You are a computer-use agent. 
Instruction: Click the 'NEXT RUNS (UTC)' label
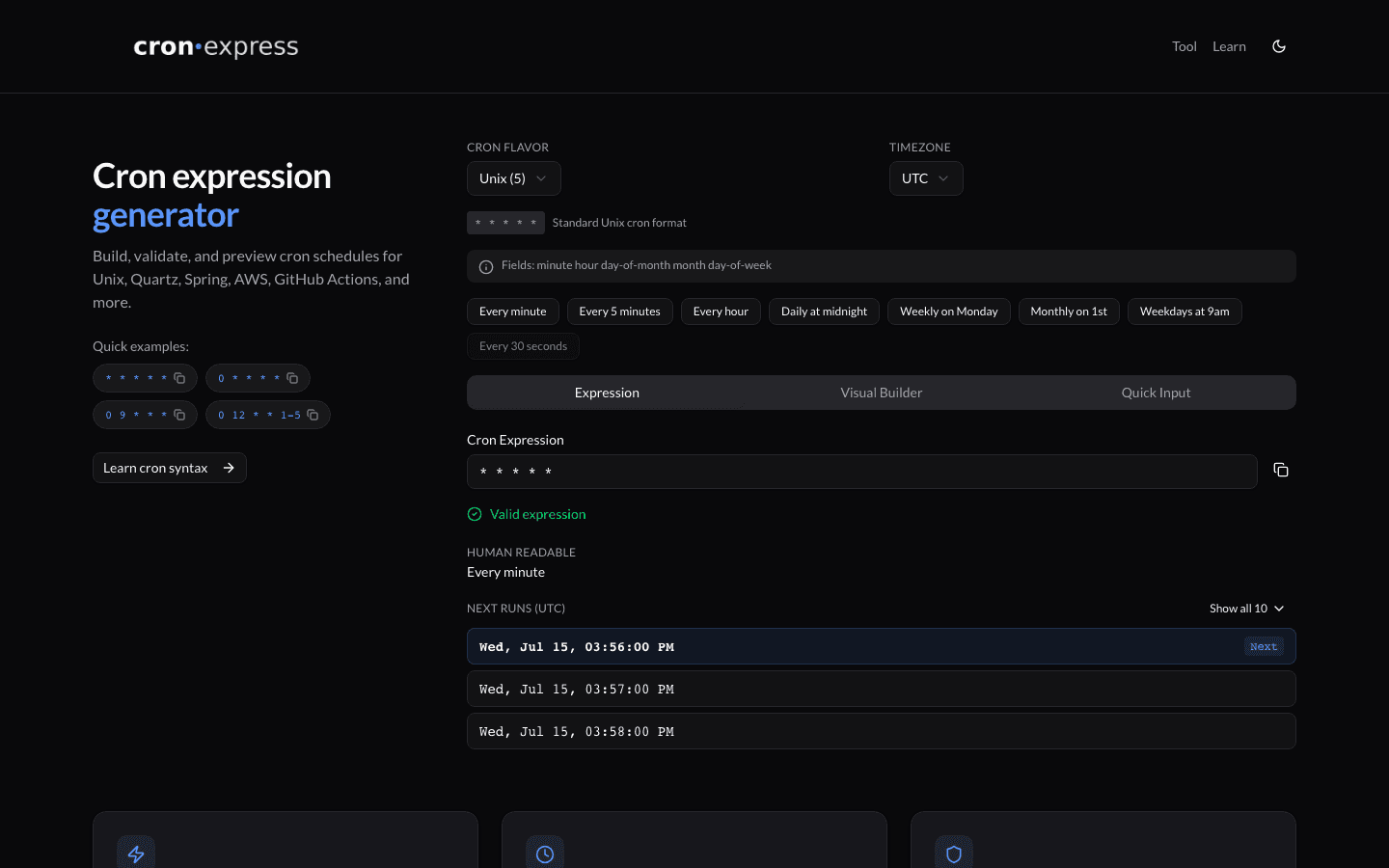516,609
